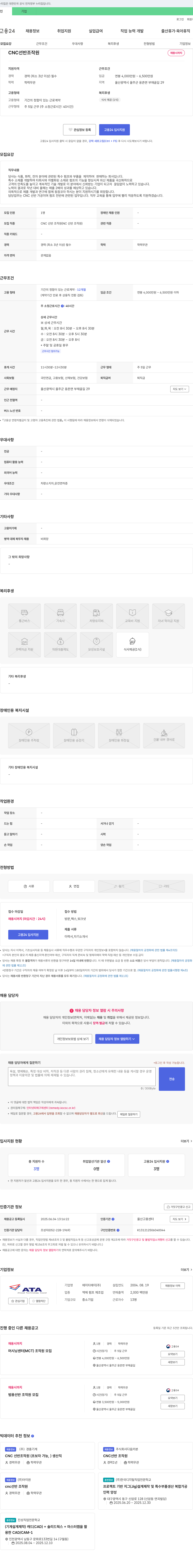
Task: Switch to the 복리후생 section tab
Action: (113, 44)
